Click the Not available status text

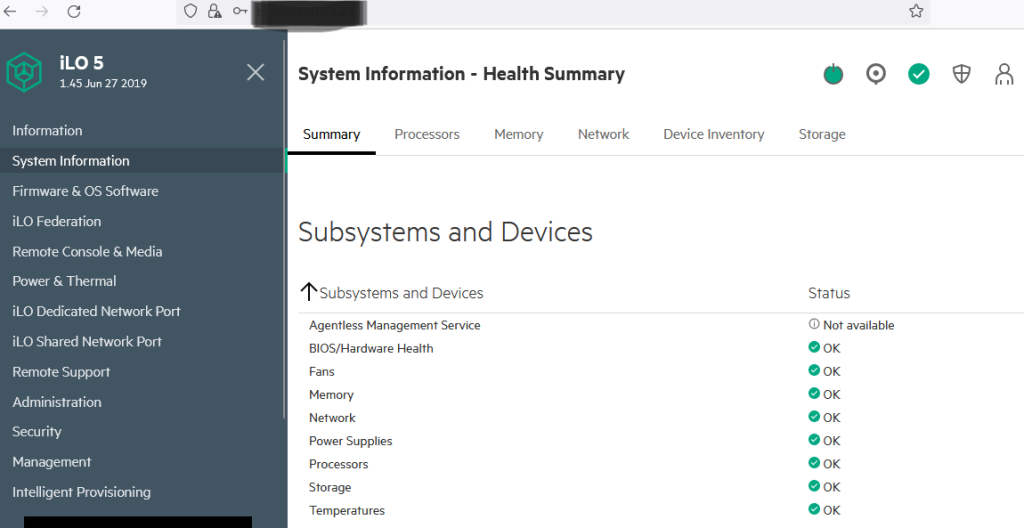click(x=858, y=325)
